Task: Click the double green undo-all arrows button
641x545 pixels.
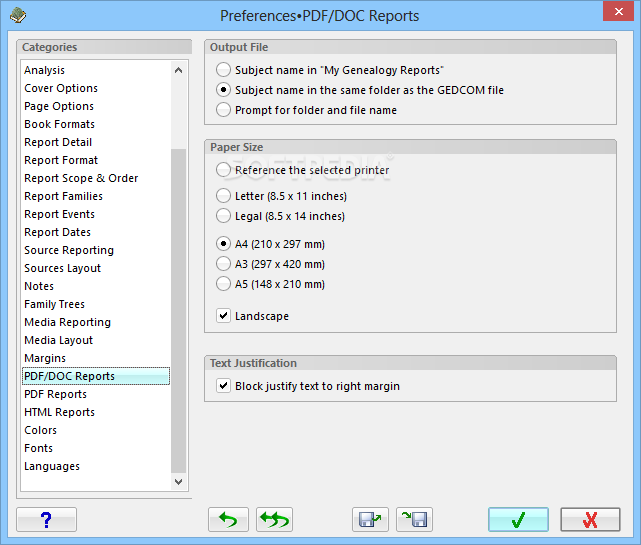Action: tap(274, 519)
